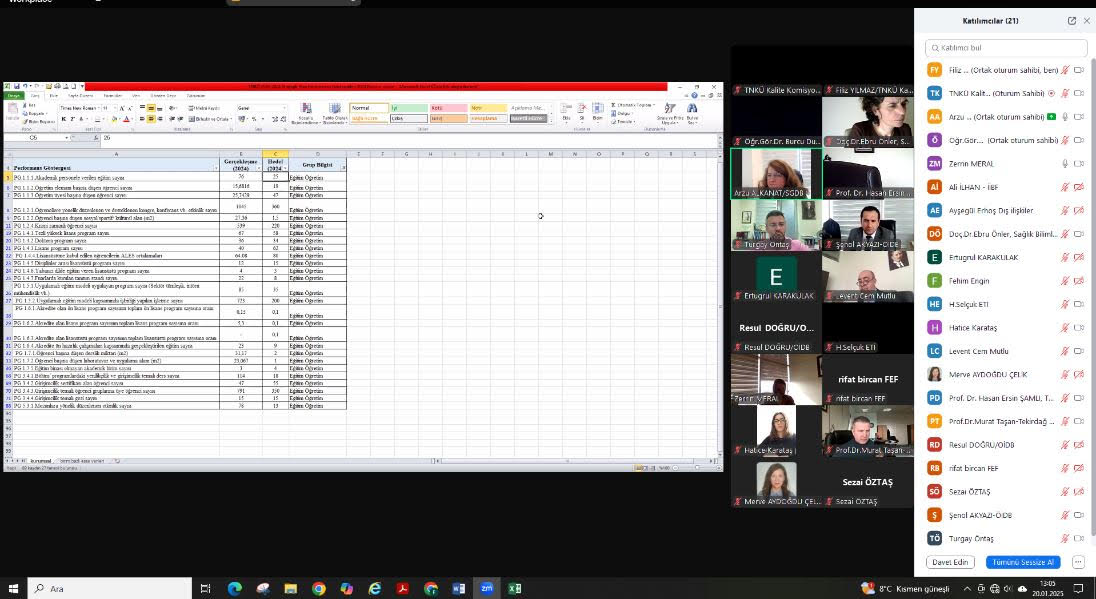1096x599 pixels.
Task: Open the Name Box dropdown arrow
Action: tap(67, 138)
